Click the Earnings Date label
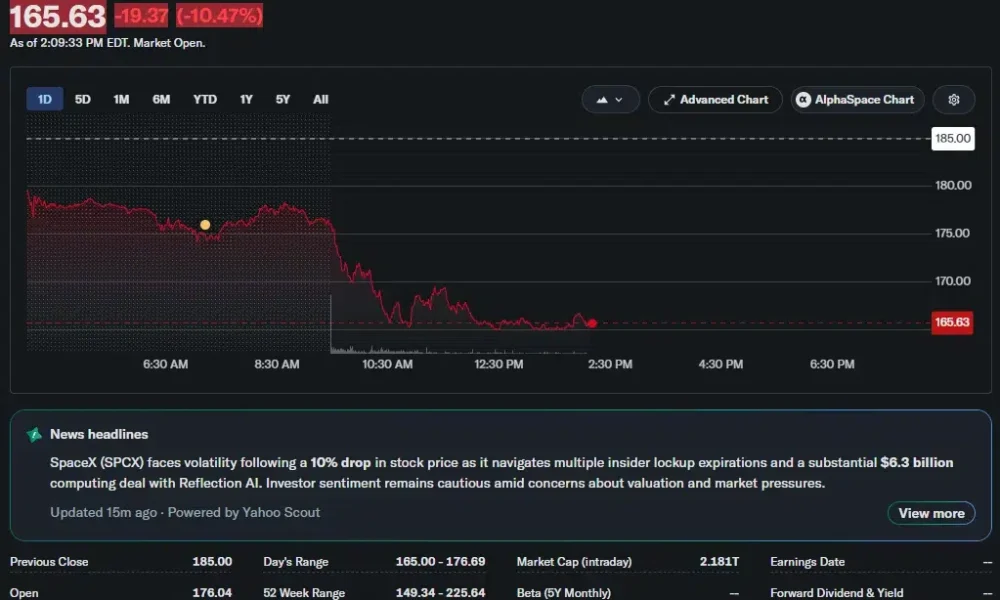Viewport: 1000px width, 600px height. coord(807,562)
